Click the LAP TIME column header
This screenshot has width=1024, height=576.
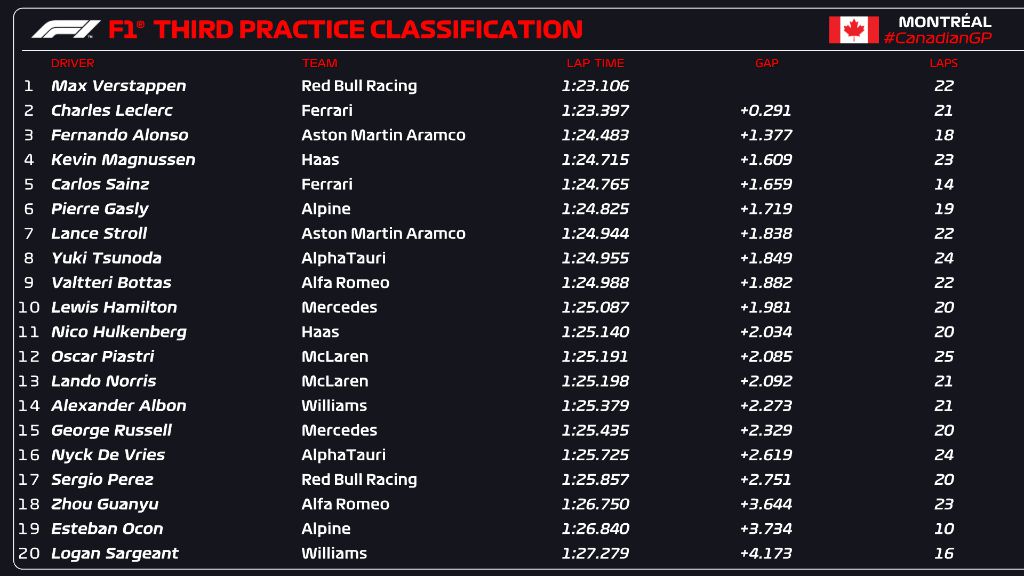point(594,63)
